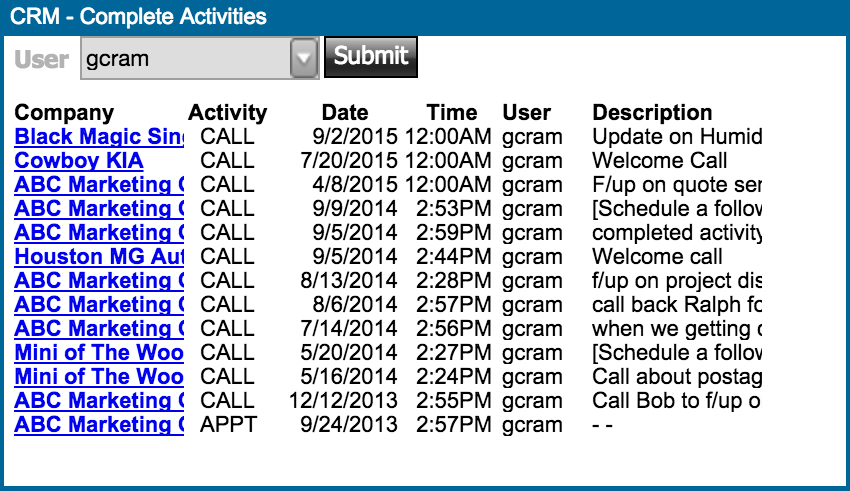Click the Date column header

point(345,113)
